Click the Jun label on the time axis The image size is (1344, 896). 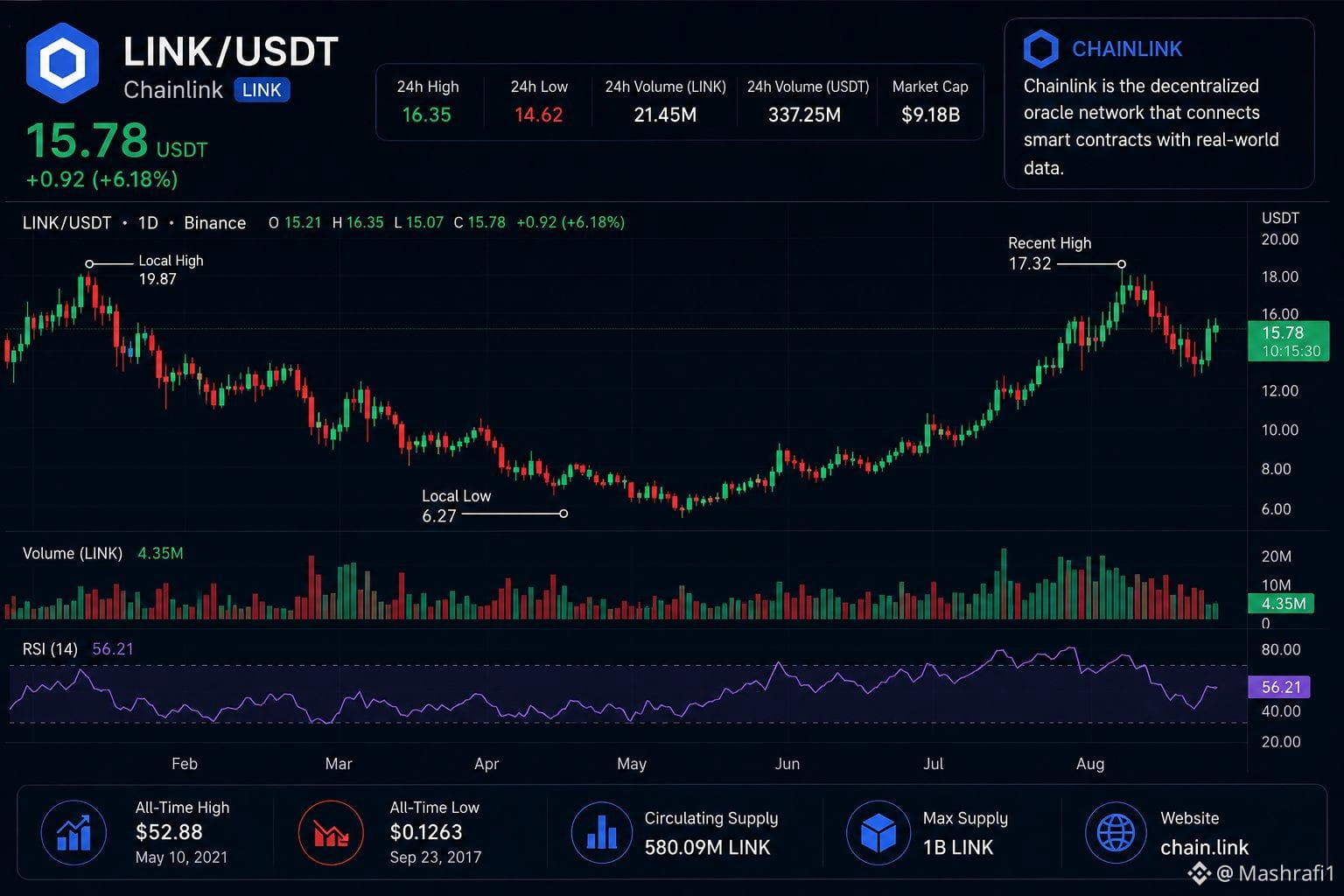point(787,764)
